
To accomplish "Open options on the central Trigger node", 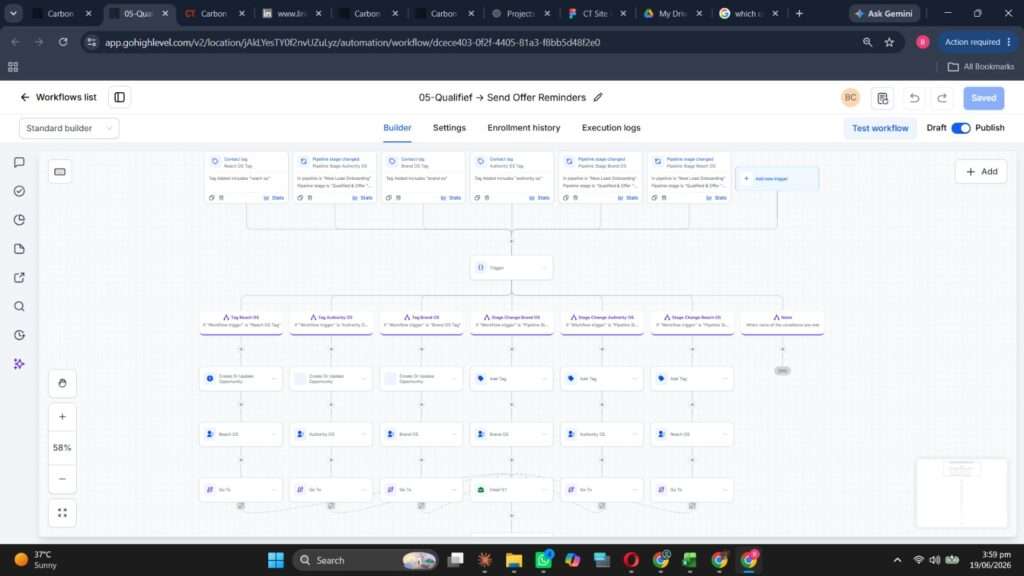I will click(x=545, y=268).
